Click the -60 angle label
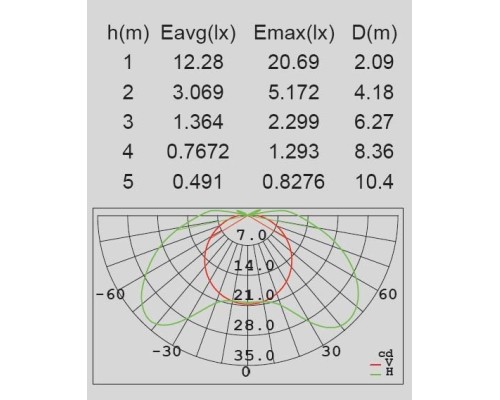This screenshot has width=500, height=400. click(x=110, y=294)
